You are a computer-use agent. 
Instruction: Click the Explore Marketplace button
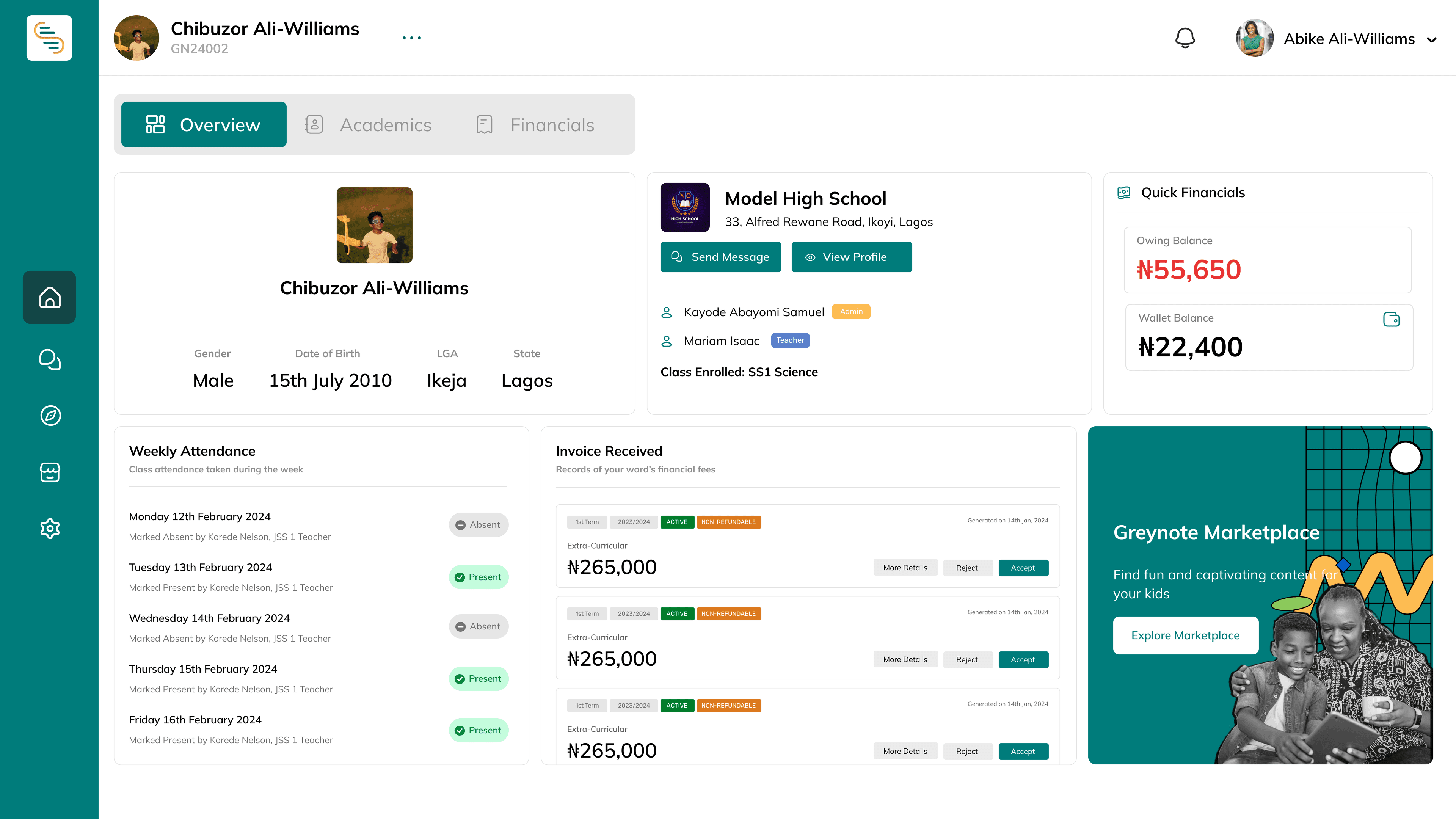(x=1185, y=635)
